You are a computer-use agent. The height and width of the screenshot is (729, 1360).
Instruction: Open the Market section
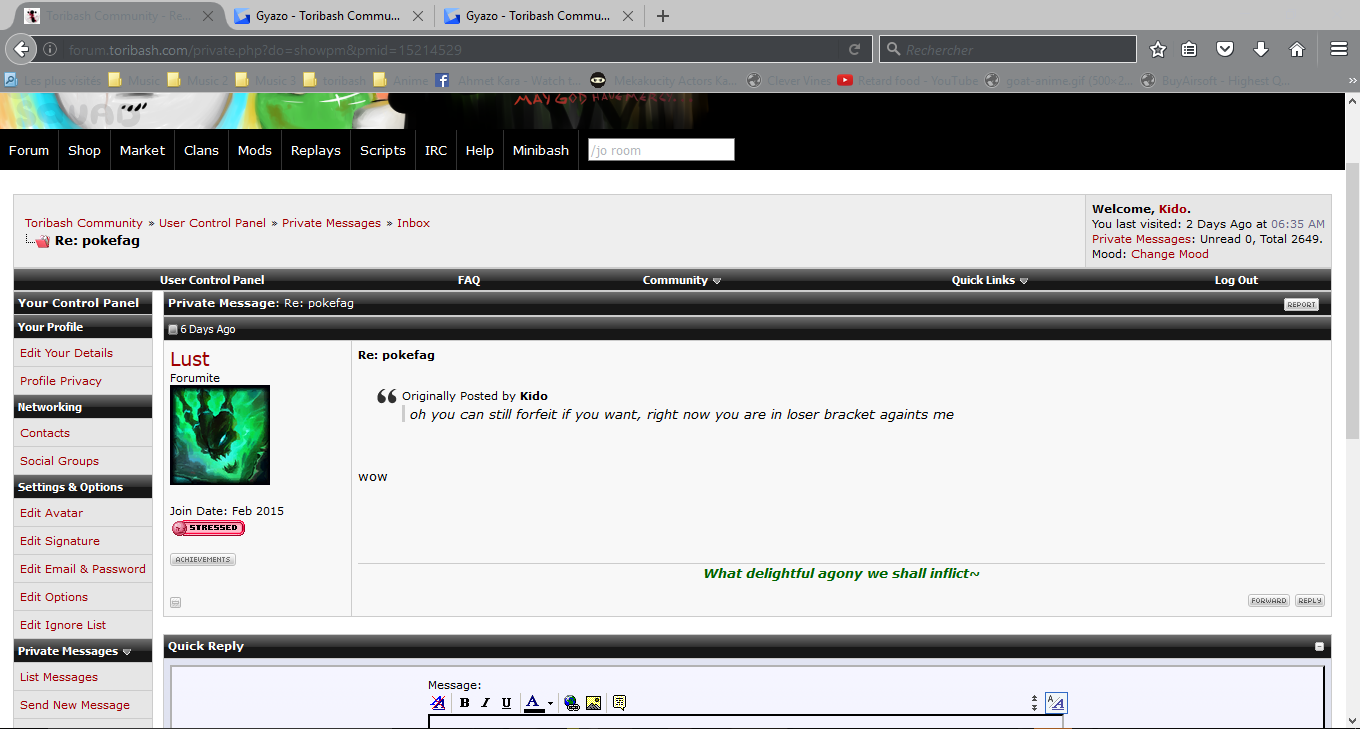click(142, 150)
